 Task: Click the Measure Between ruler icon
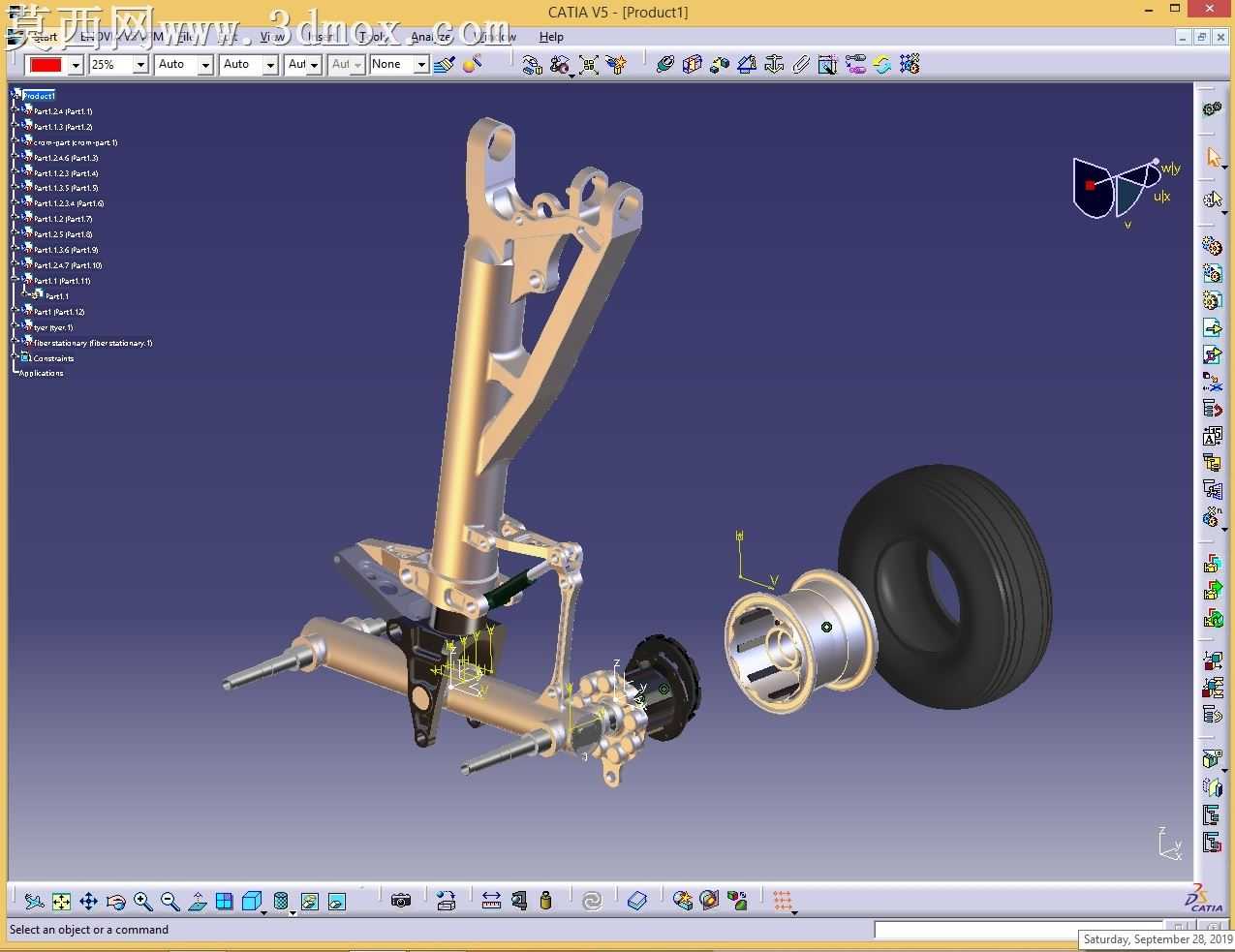[x=491, y=902]
